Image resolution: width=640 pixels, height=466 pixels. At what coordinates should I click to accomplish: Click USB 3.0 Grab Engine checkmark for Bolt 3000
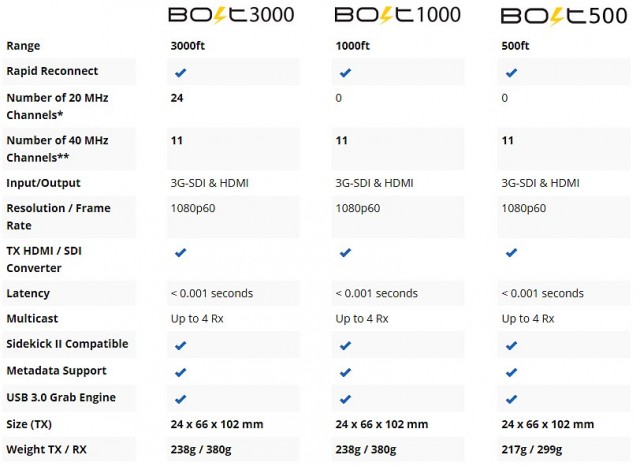[180, 399]
